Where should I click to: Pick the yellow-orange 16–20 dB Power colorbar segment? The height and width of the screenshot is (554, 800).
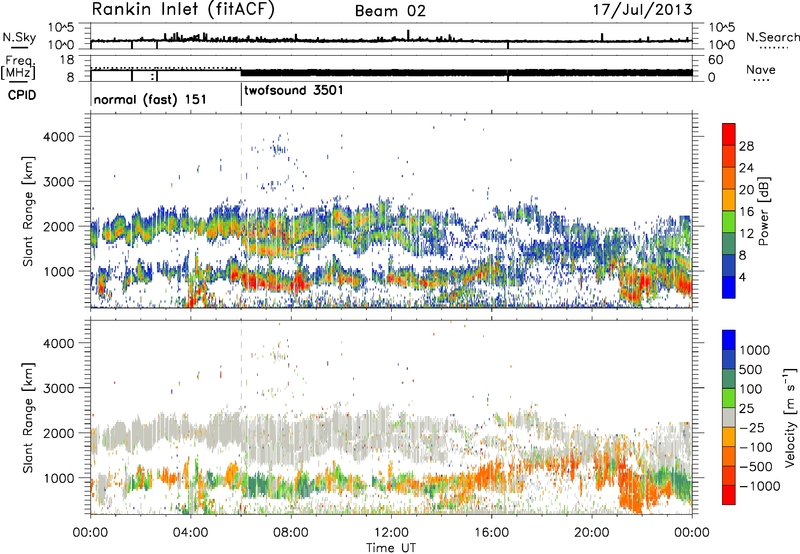(729, 200)
